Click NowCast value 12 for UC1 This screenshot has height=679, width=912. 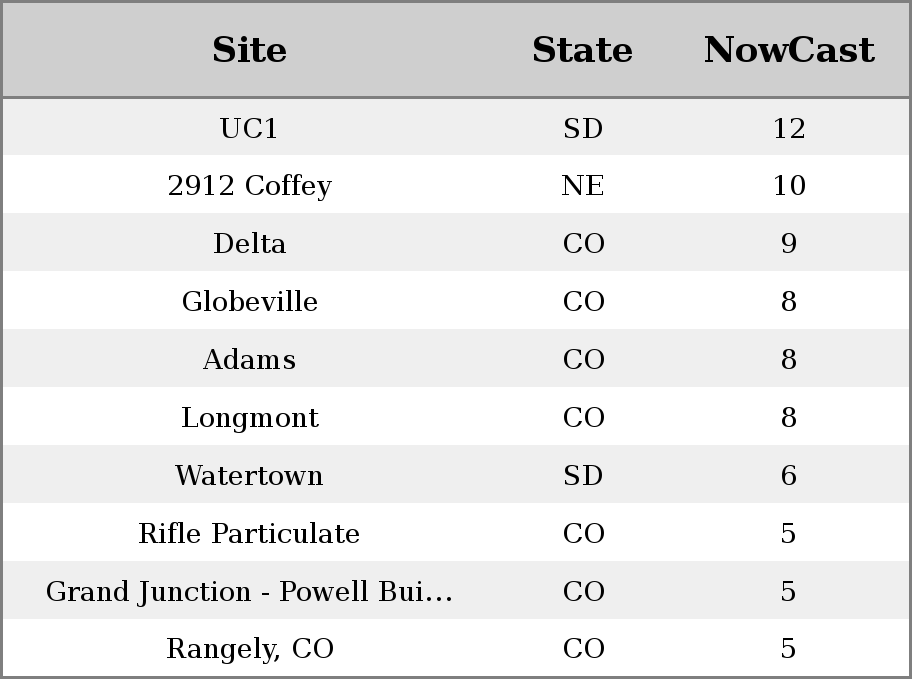[x=789, y=128]
